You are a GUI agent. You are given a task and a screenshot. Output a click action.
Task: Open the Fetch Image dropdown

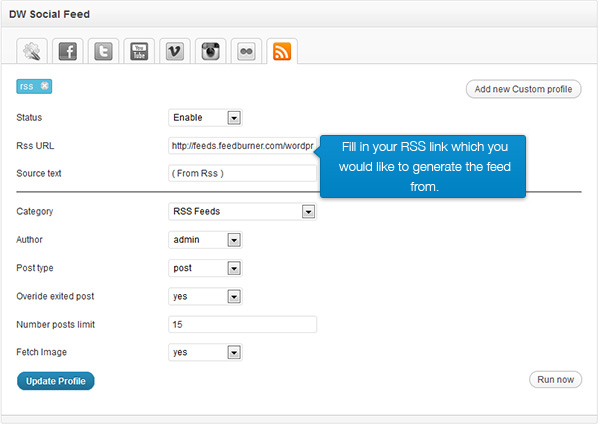tap(205, 353)
